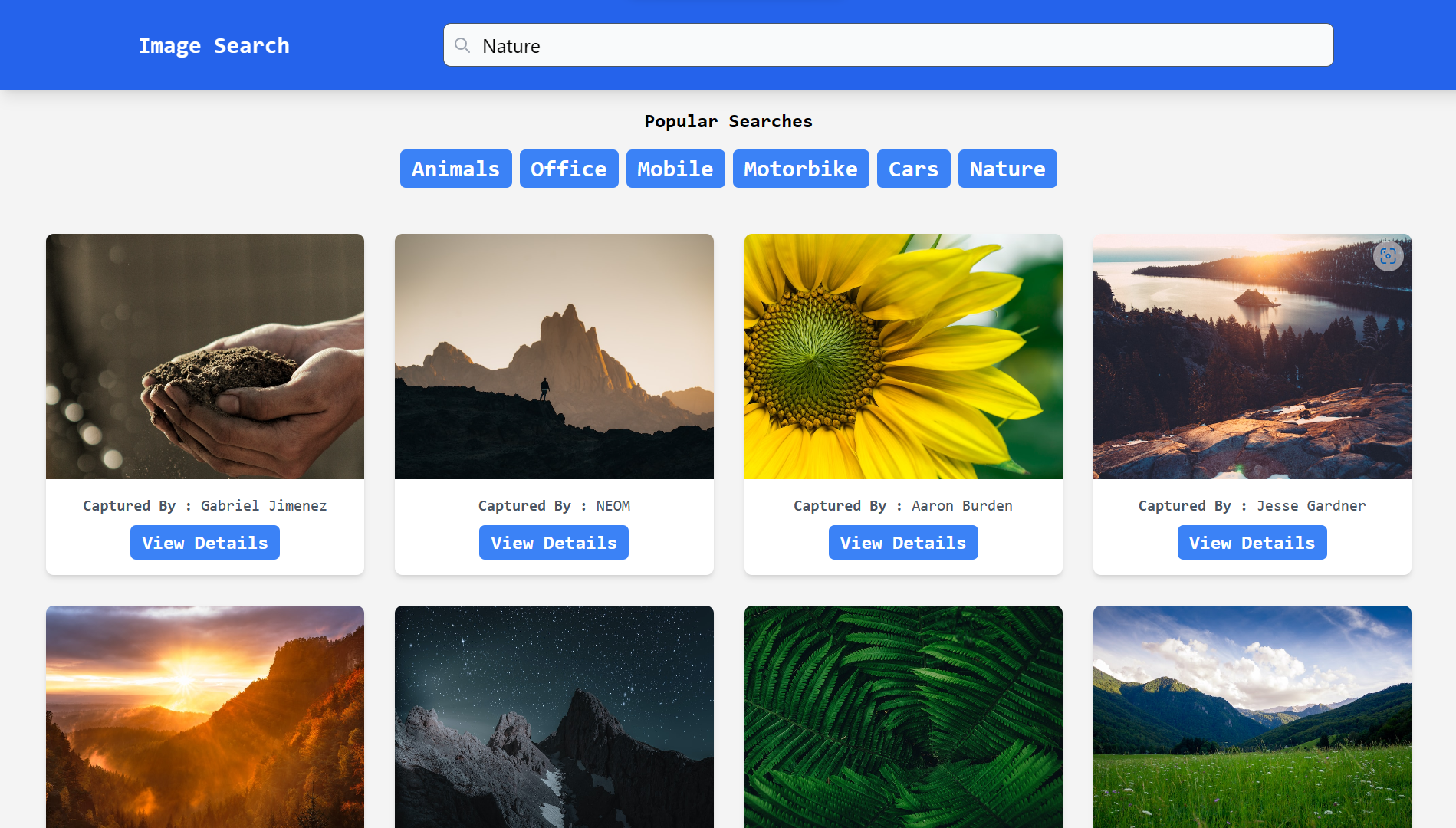This screenshot has height=828, width=1456.
Task: View Details of Gabriel Jimenez's photo
Action: pyautogui.click(x=205, y=542)
